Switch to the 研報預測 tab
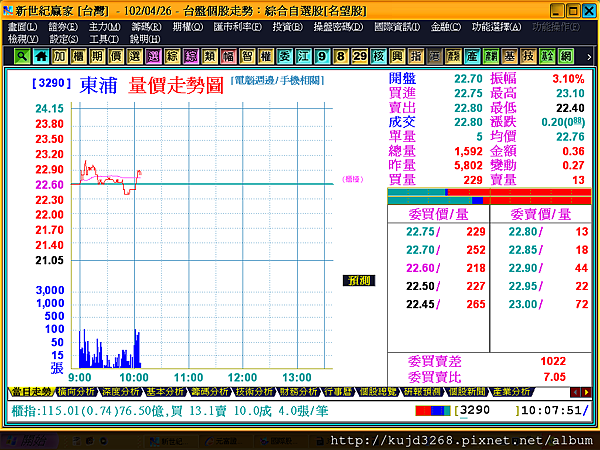Screen dimensions: 600x450 (x=422, y=392)
